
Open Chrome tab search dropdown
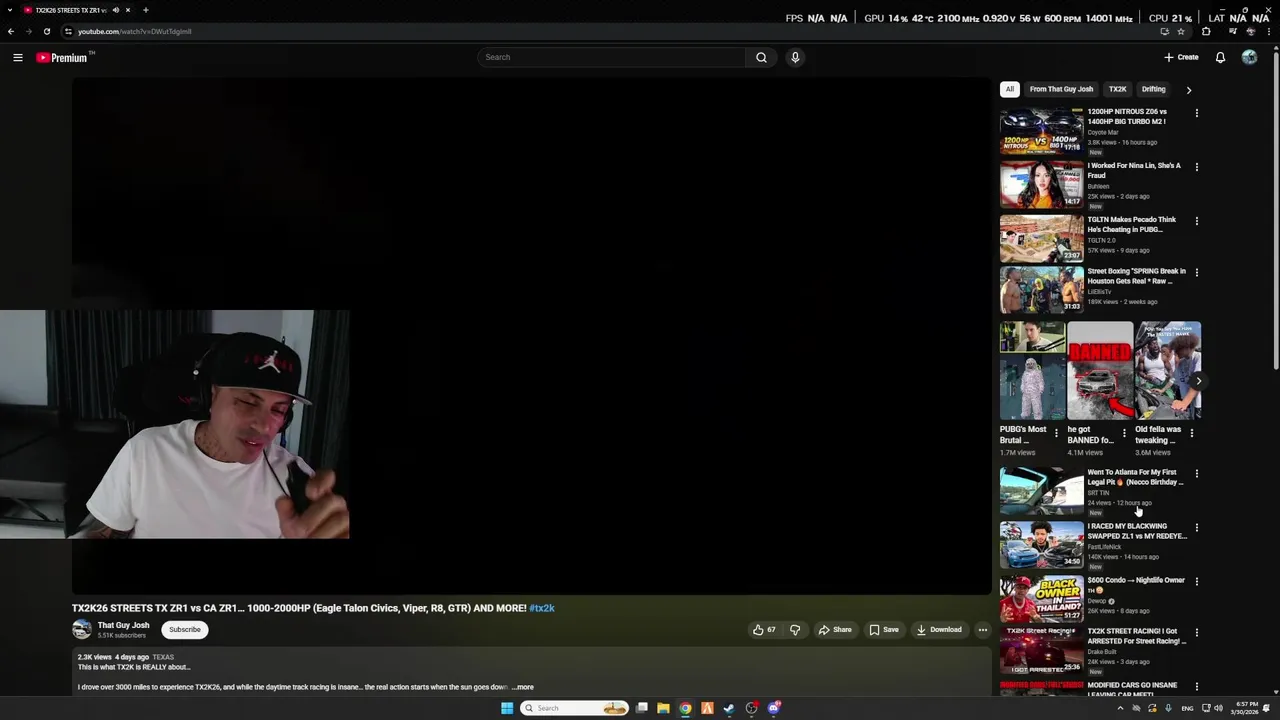coord(11,10)
